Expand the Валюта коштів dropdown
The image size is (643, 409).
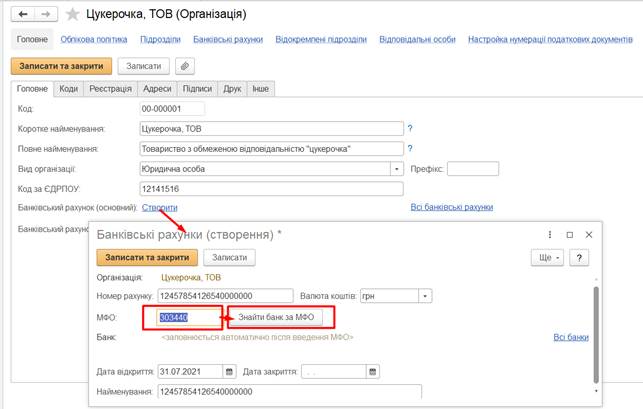(427, 296)
